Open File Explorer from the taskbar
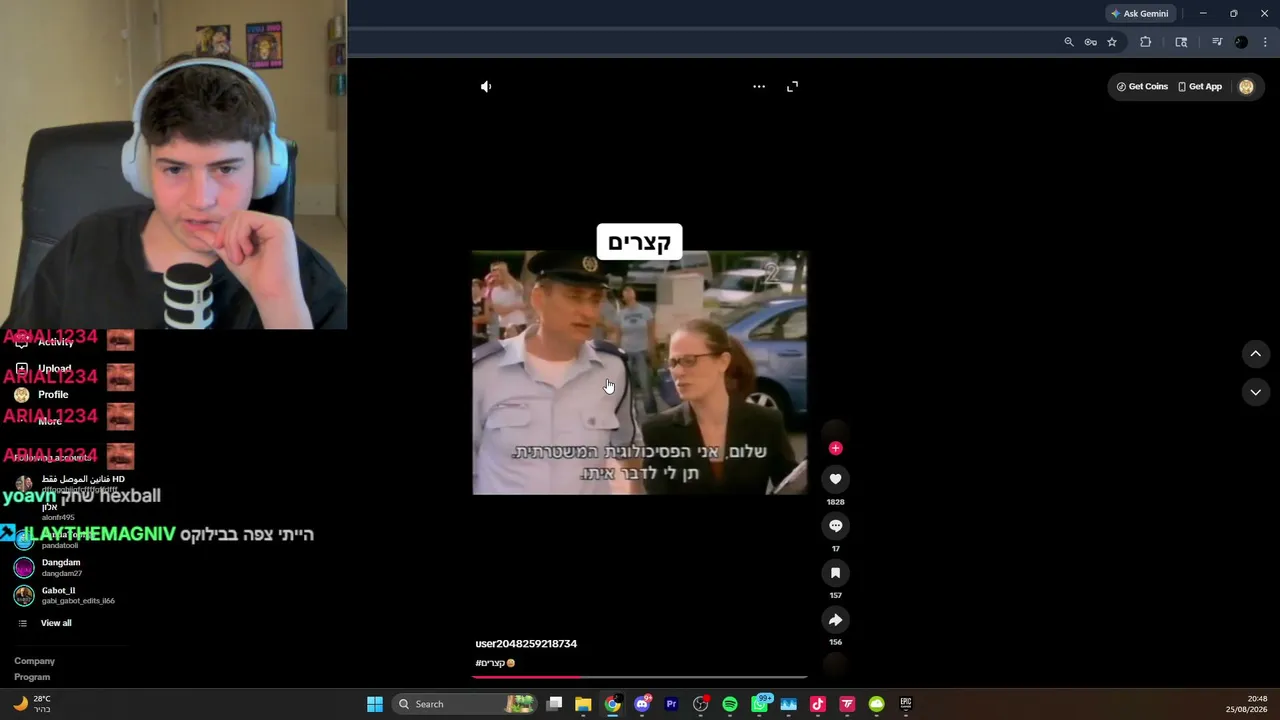 click(583, 704)
